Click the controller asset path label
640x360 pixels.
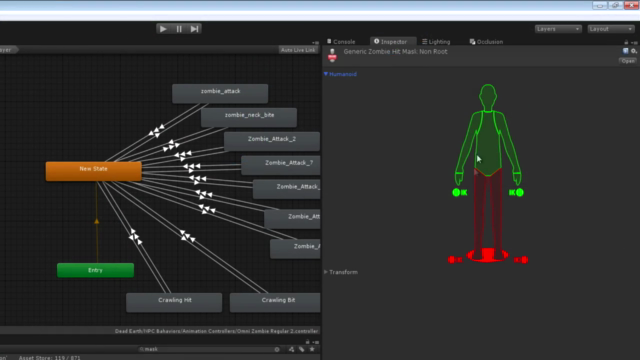pos(216,331)
